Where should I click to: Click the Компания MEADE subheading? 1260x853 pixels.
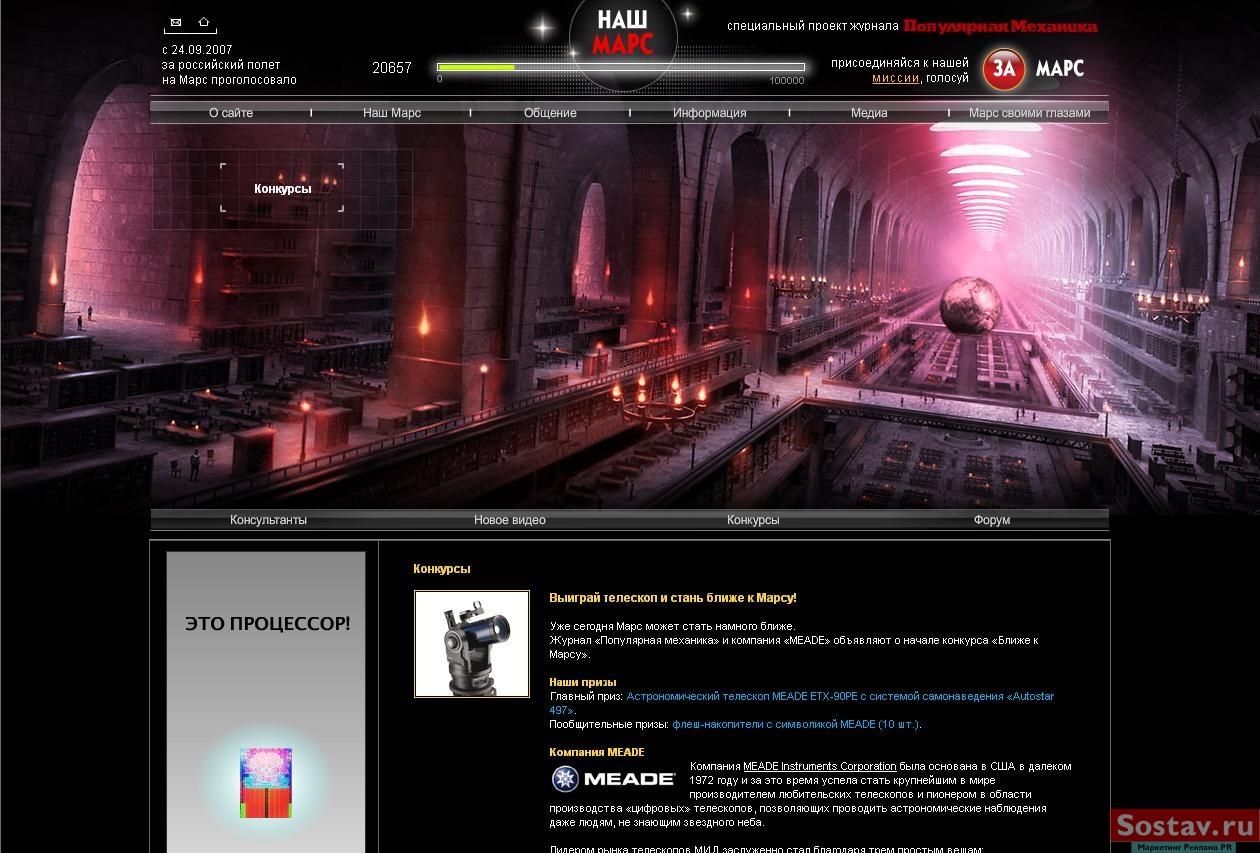click(x=597, y=752)
